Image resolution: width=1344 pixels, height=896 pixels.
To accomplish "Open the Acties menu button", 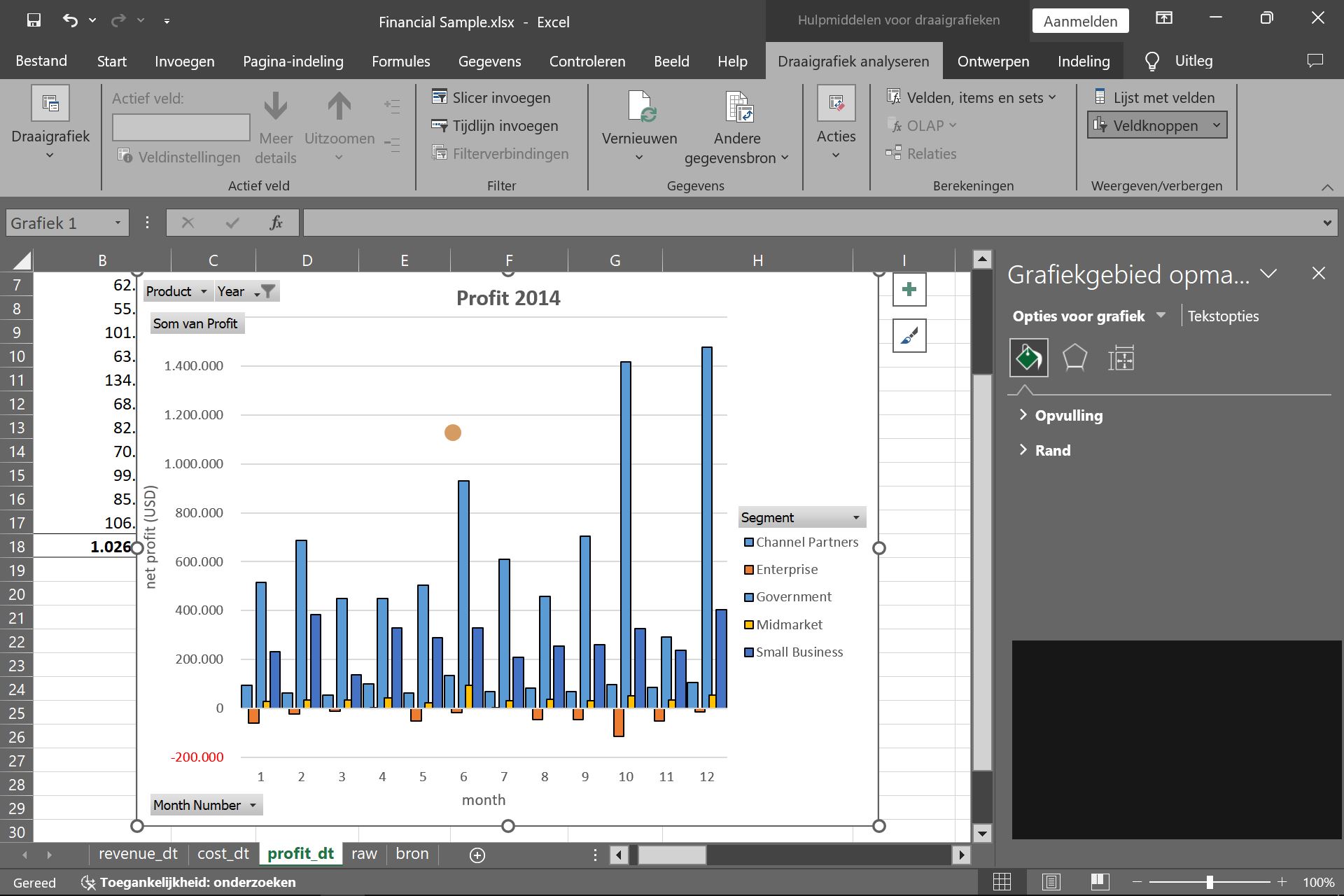I will pyautogui.click(x=836, y=124).
